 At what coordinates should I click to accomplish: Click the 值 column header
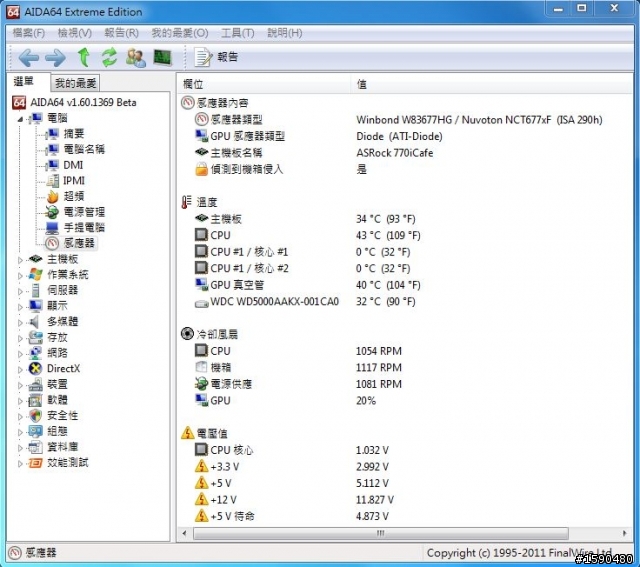point(491,84)
